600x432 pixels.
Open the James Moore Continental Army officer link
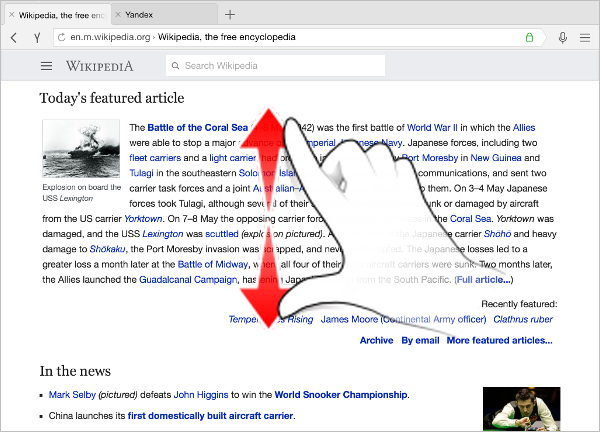(403, 319)
